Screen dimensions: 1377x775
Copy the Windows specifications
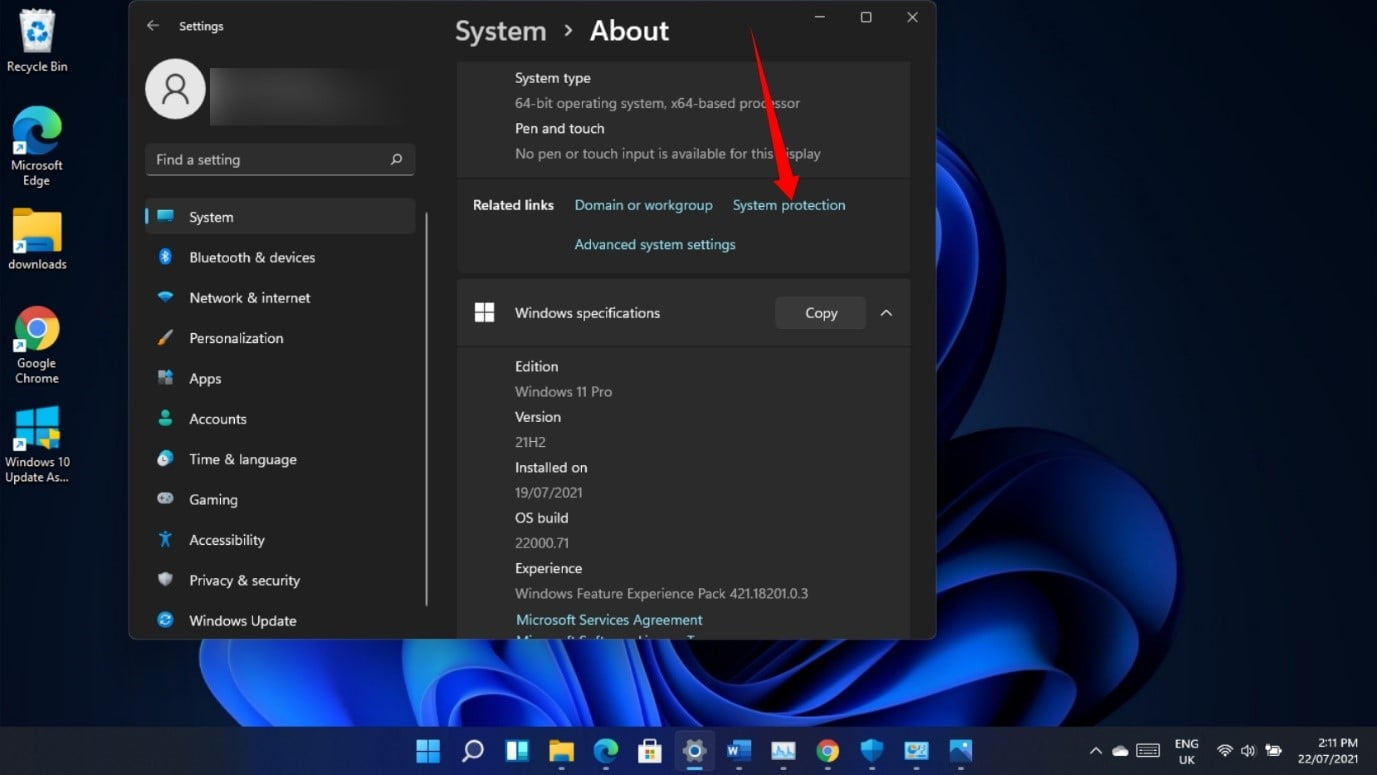coord(820,313)
